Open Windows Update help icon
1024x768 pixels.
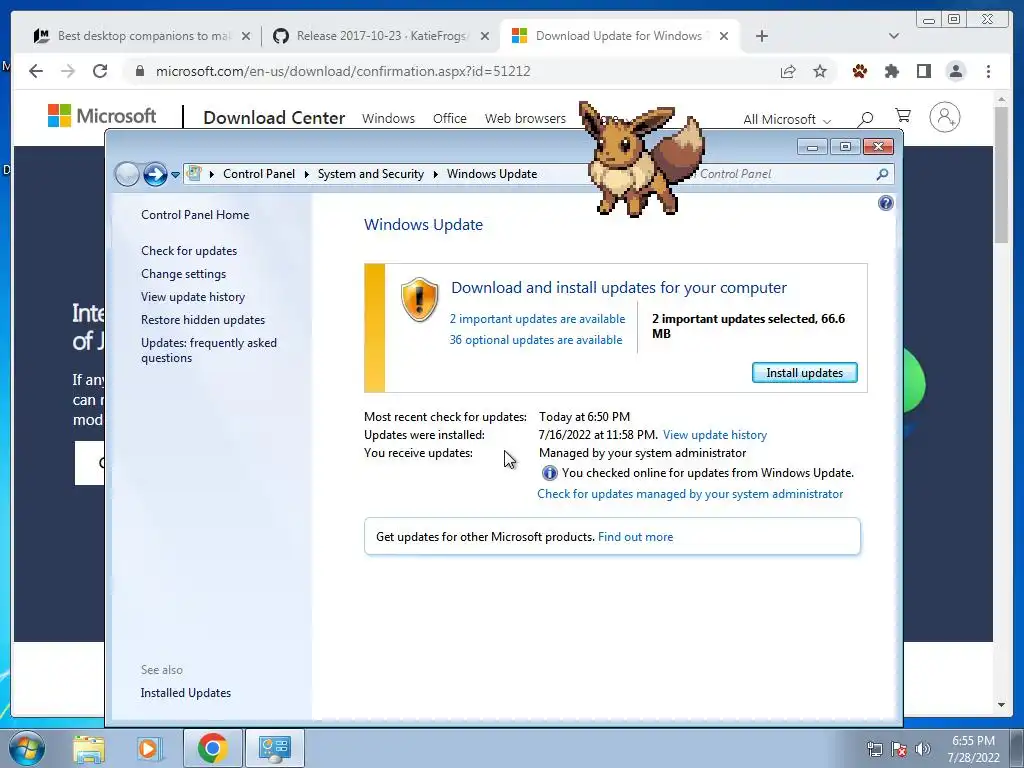click(886, 203)
